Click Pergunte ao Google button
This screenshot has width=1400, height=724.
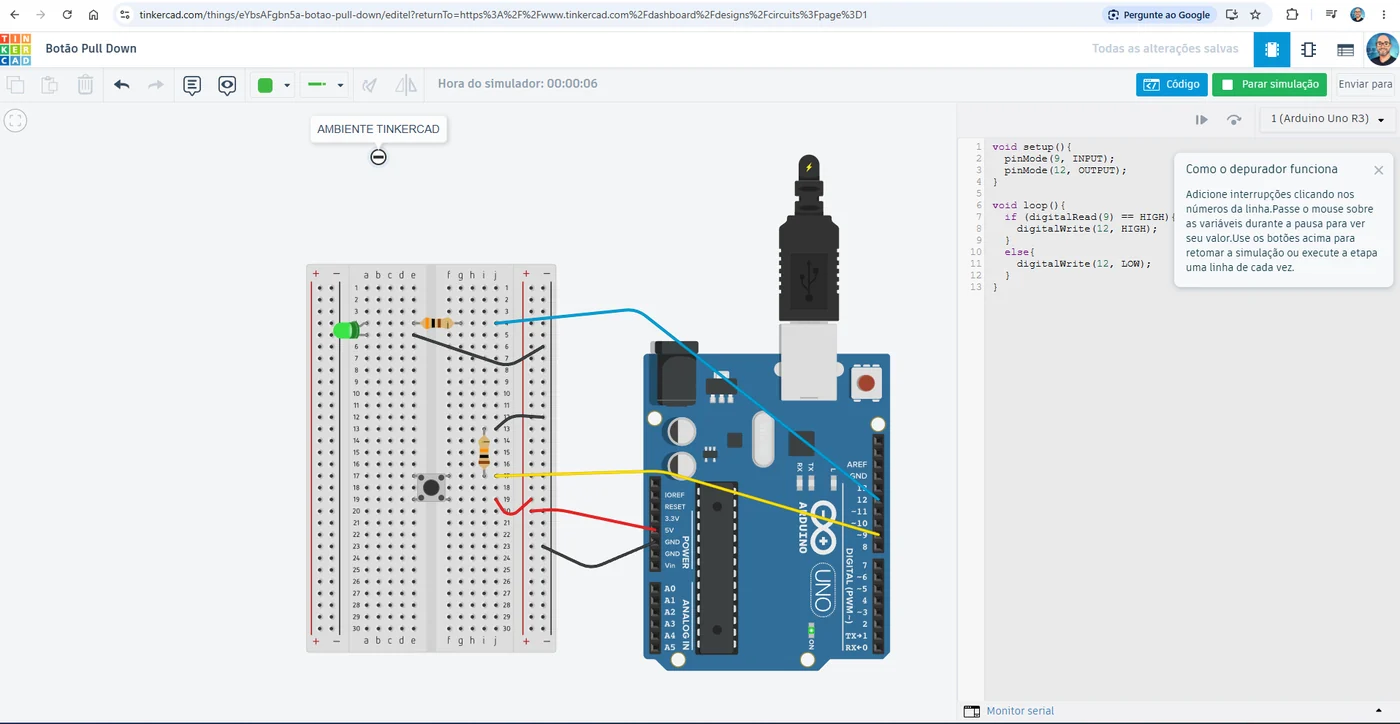point(1159,15)
